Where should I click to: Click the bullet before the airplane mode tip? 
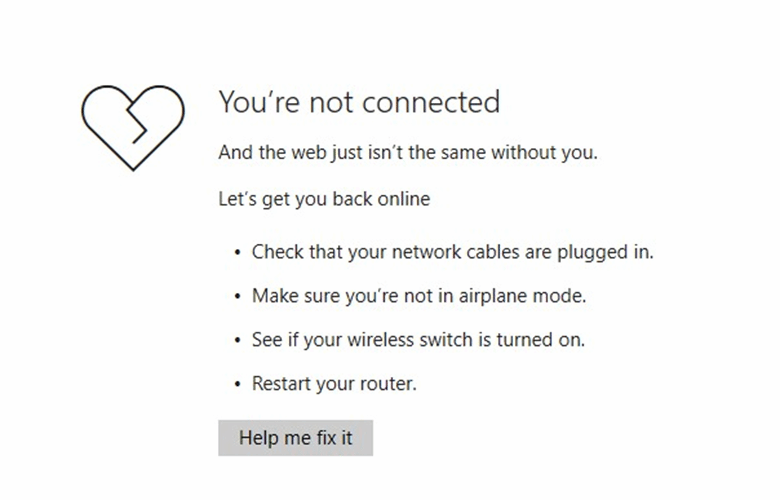(237, 297)
